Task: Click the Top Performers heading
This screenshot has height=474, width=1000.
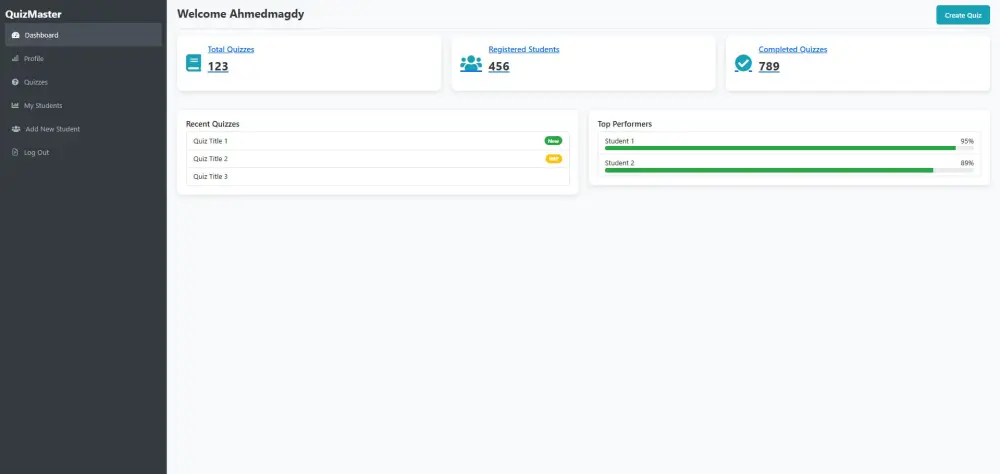Action: (x=624, y=124)
